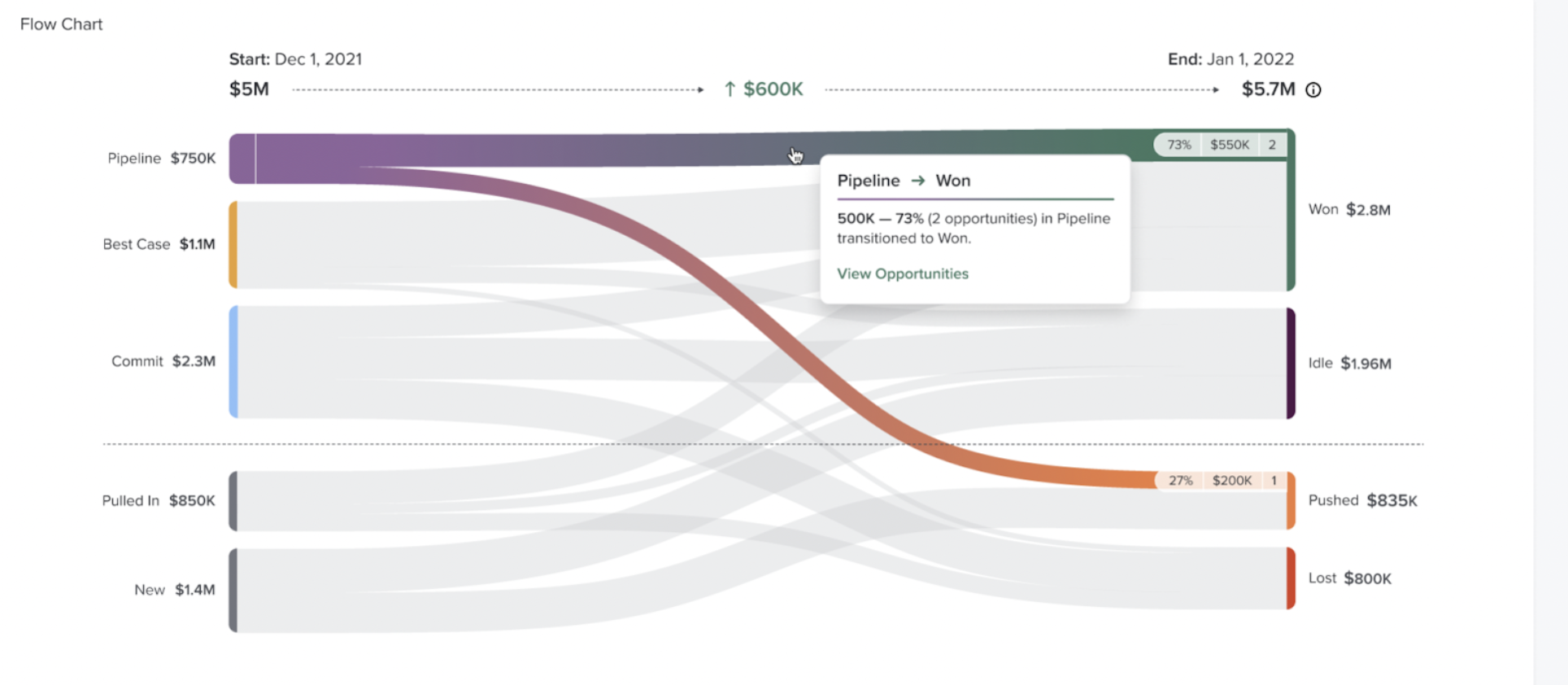Click the Won $2.8M label
Viewport: 1568px width, 685px height.
tap(1349, 210)
